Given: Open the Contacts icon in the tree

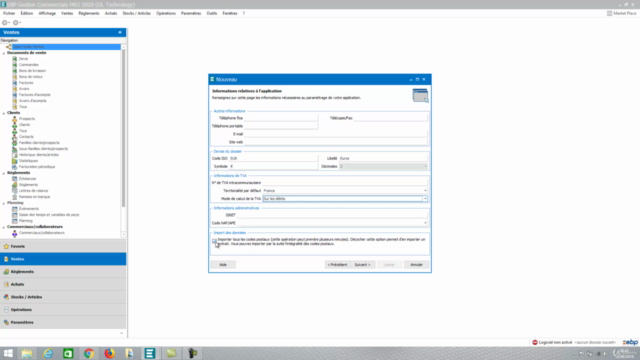Looking at the screenshot, I should coord(15,137).
